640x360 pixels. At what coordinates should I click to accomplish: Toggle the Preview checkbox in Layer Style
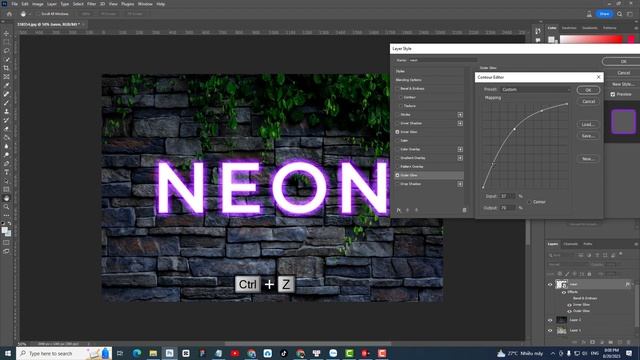pos(613,94)
